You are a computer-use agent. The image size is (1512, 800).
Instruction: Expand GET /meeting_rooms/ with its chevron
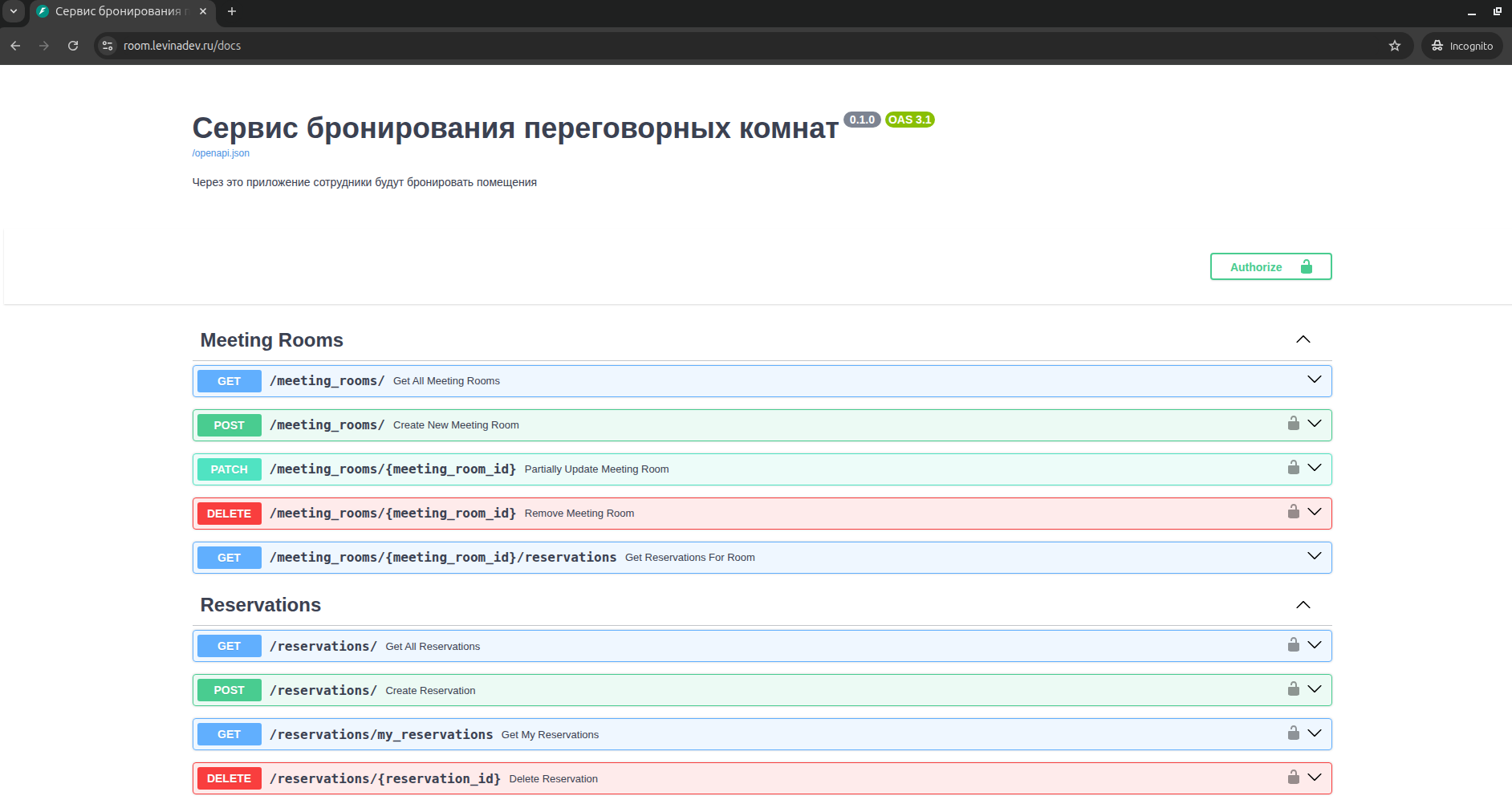1315,380
